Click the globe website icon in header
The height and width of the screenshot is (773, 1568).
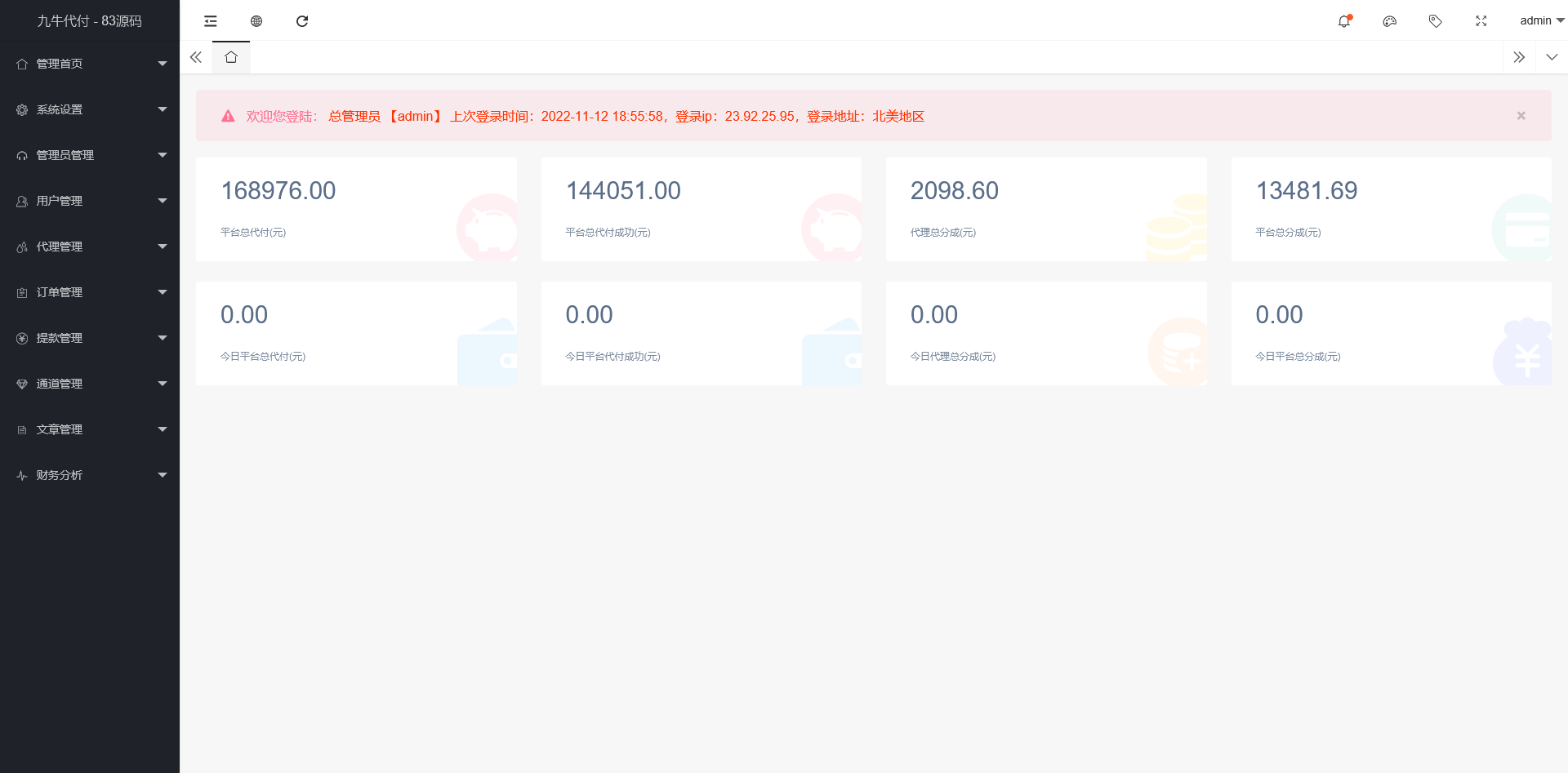click(x=256, y=21)
